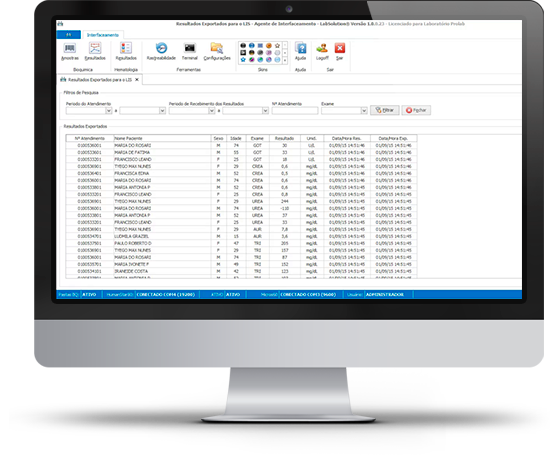The image size is (552, 465).
Task: Close the Resultados Exportados para o LIS tab
Action: pyautogui.click(x=137, y=80)
